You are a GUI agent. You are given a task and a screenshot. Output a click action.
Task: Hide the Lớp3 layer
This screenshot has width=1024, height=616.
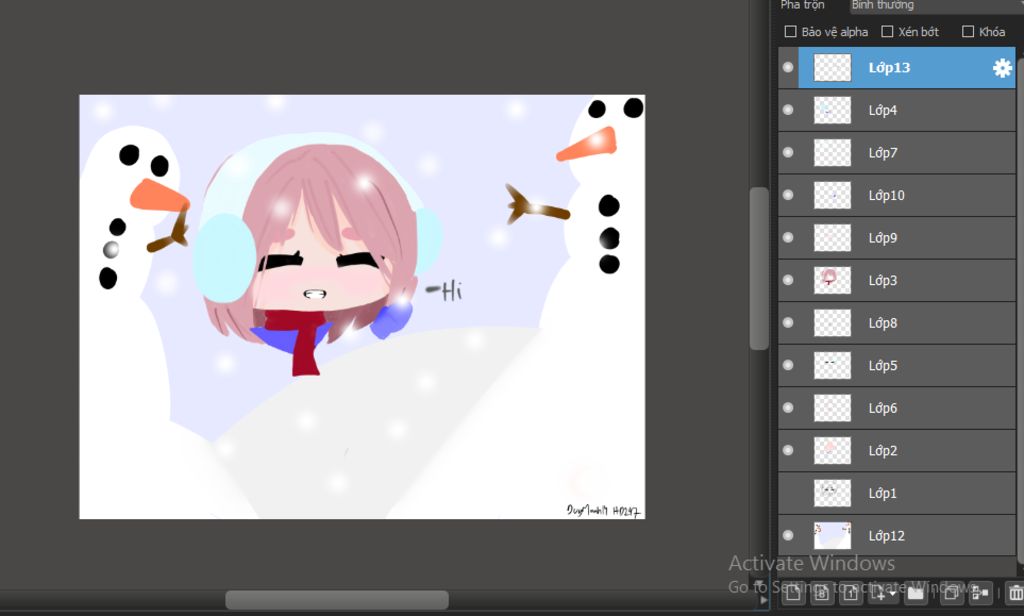coord(788,280)
